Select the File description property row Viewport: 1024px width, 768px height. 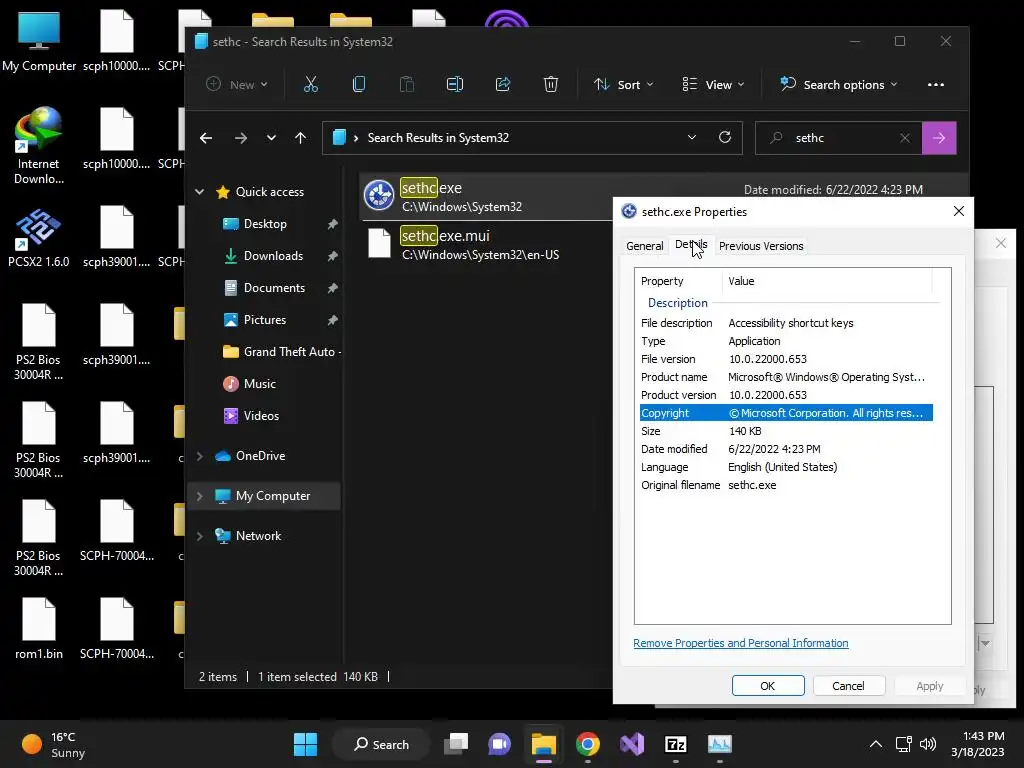click(x=786, y=323)
